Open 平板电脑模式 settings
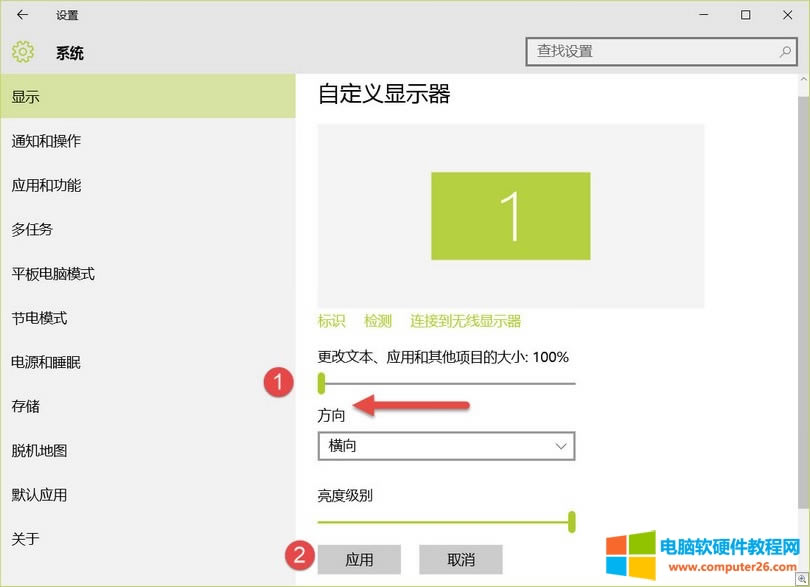The height and width of the screenshot is (587, 810). click(x=148, y=273)
